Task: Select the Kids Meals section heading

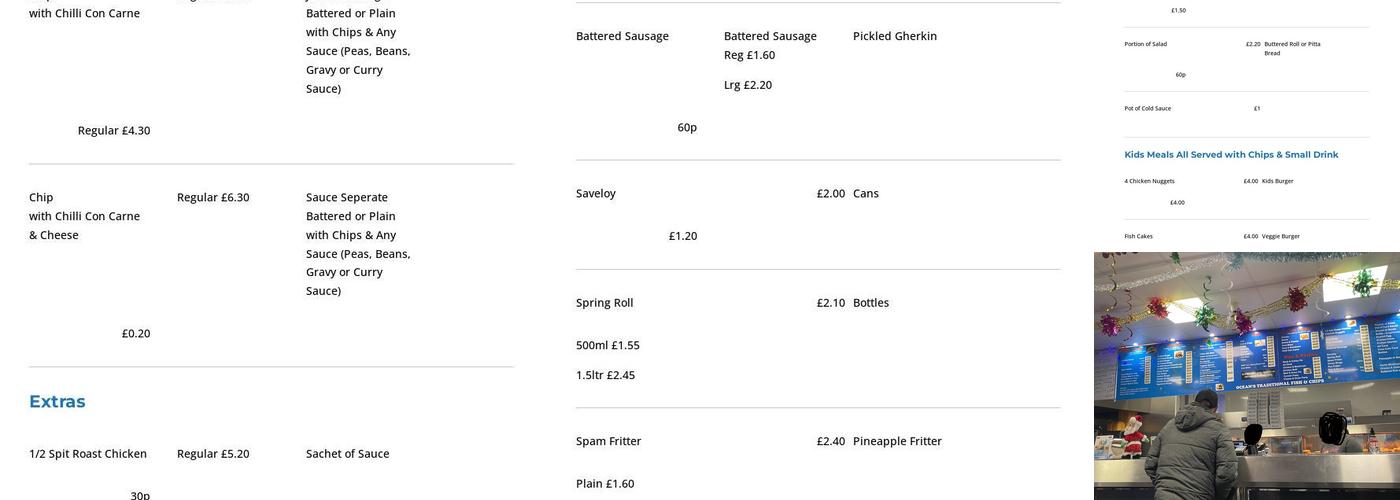Action: [1231, 155]
